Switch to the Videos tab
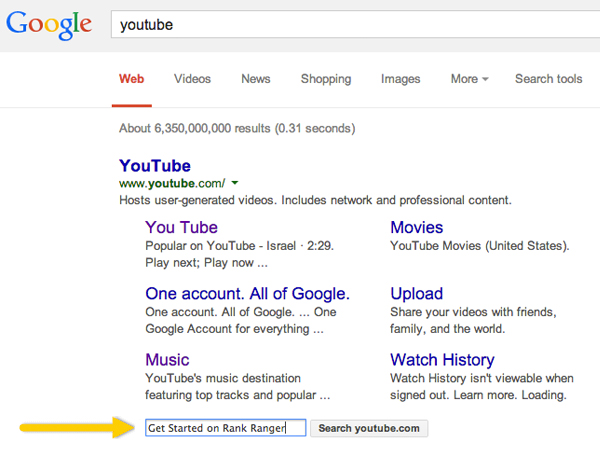This screenshot has height=455, width=600. point(192,79)
